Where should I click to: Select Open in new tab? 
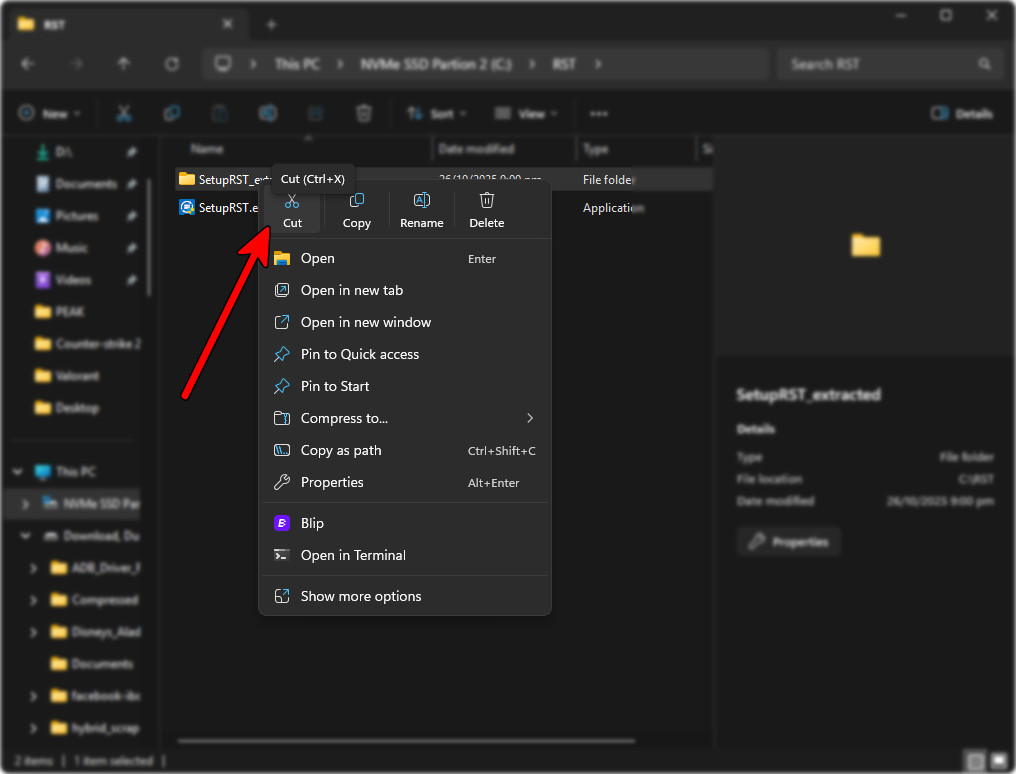[x=352, y=290]
